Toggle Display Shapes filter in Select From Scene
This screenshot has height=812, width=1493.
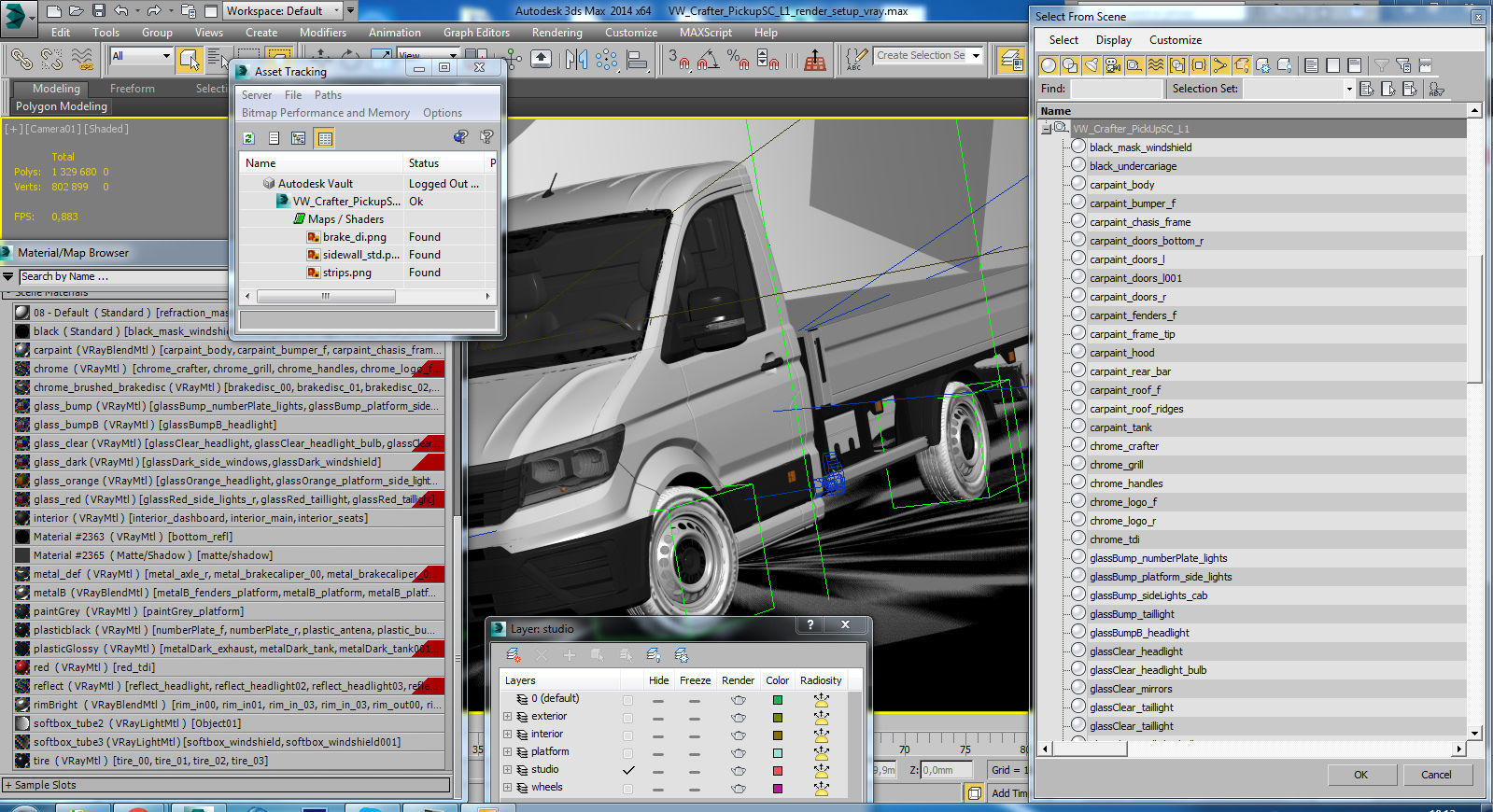click(x=1070, y=65)
